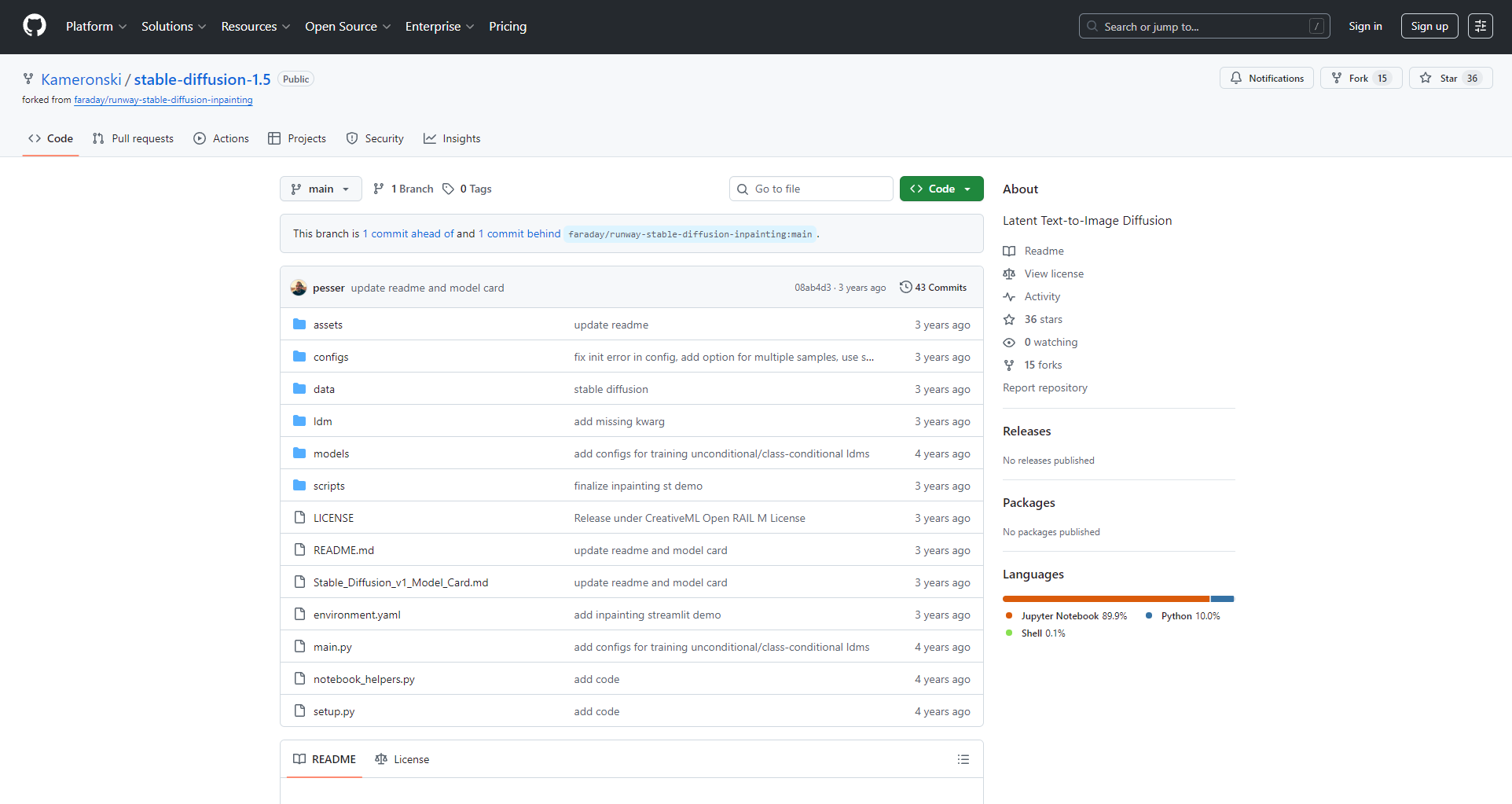The image size is (1512, 804).
Task: Open 1 Branch list
Action: pos(403,189)
